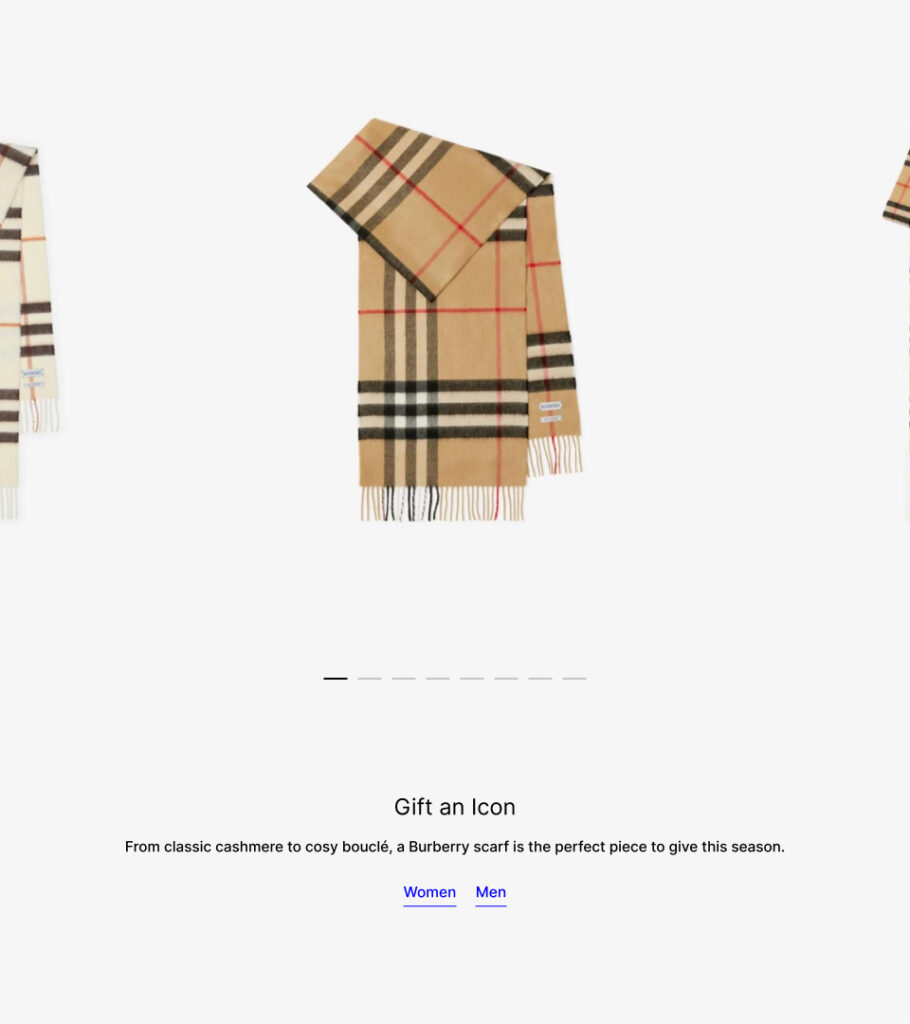Open the centered beige check scarf product
This screenshot has height=1024, width=910.
[x=444, y=320]
